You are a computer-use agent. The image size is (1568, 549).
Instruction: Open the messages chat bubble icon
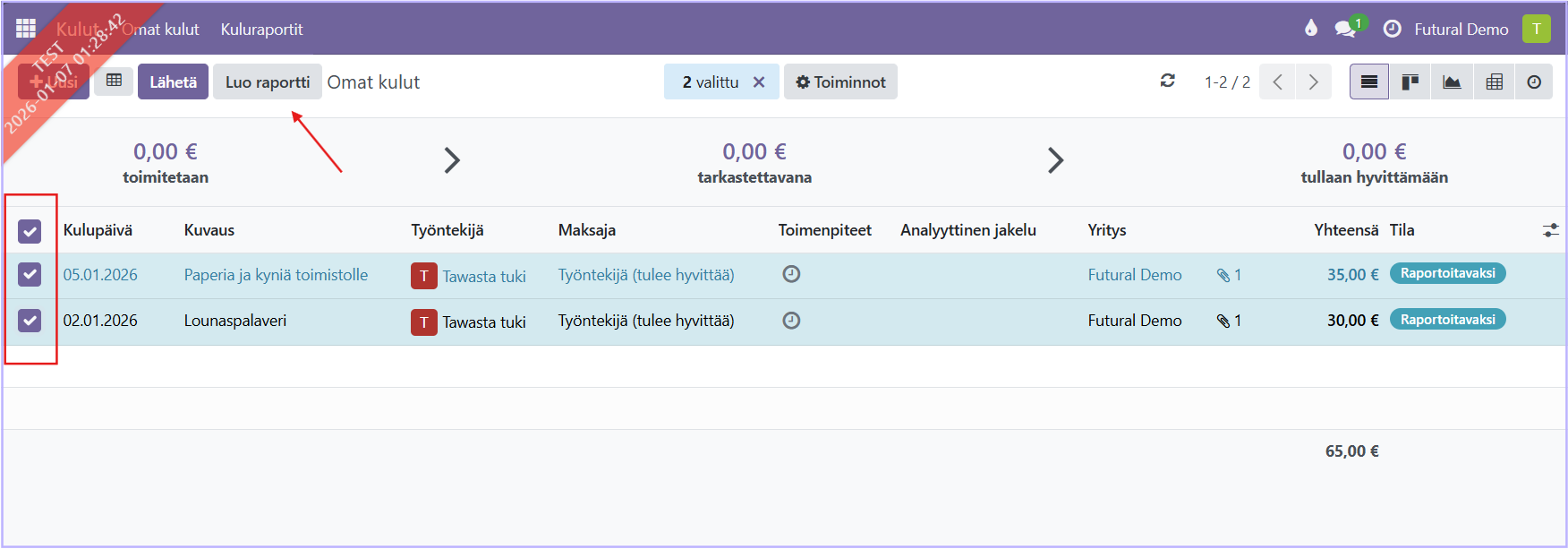pos(1344,29)
